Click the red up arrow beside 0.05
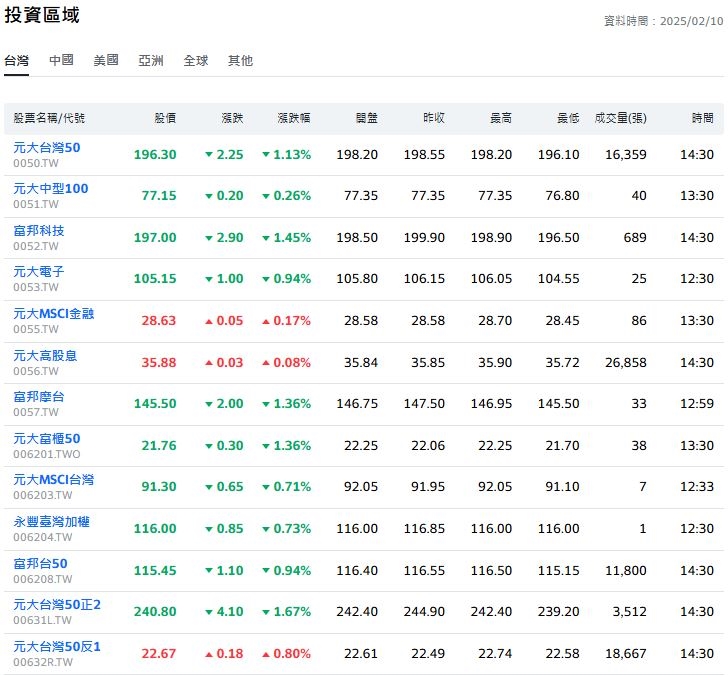728x676 pixels. click(x=208, y=321)
